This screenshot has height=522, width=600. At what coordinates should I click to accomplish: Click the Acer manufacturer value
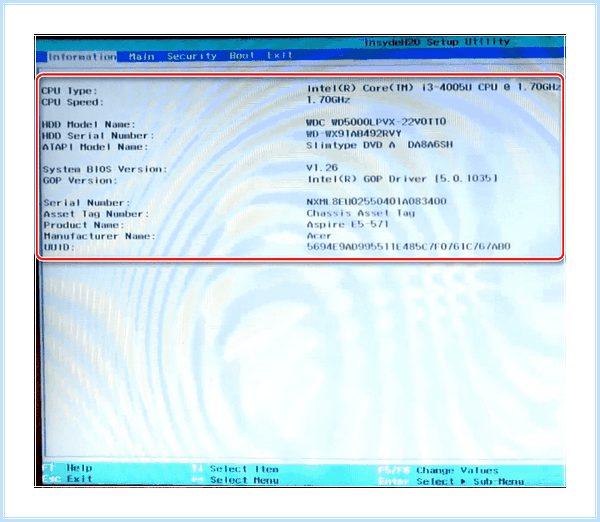319,236
